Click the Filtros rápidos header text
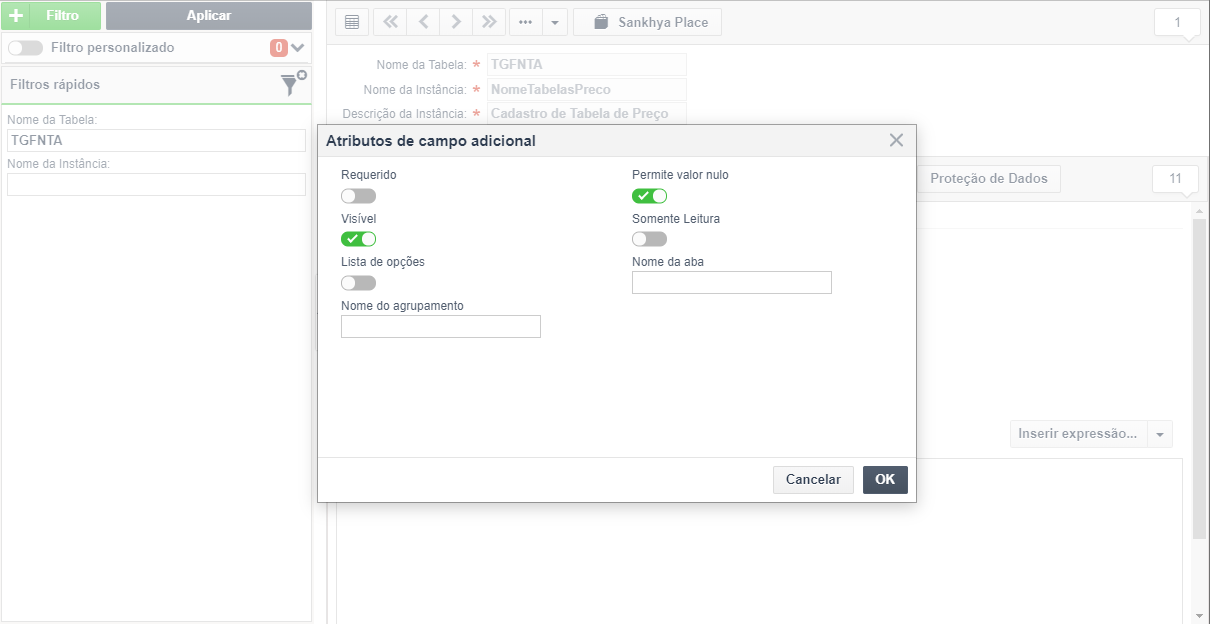Image resolution: width=1210 pixels, height=624 pixels. (55, 85)
